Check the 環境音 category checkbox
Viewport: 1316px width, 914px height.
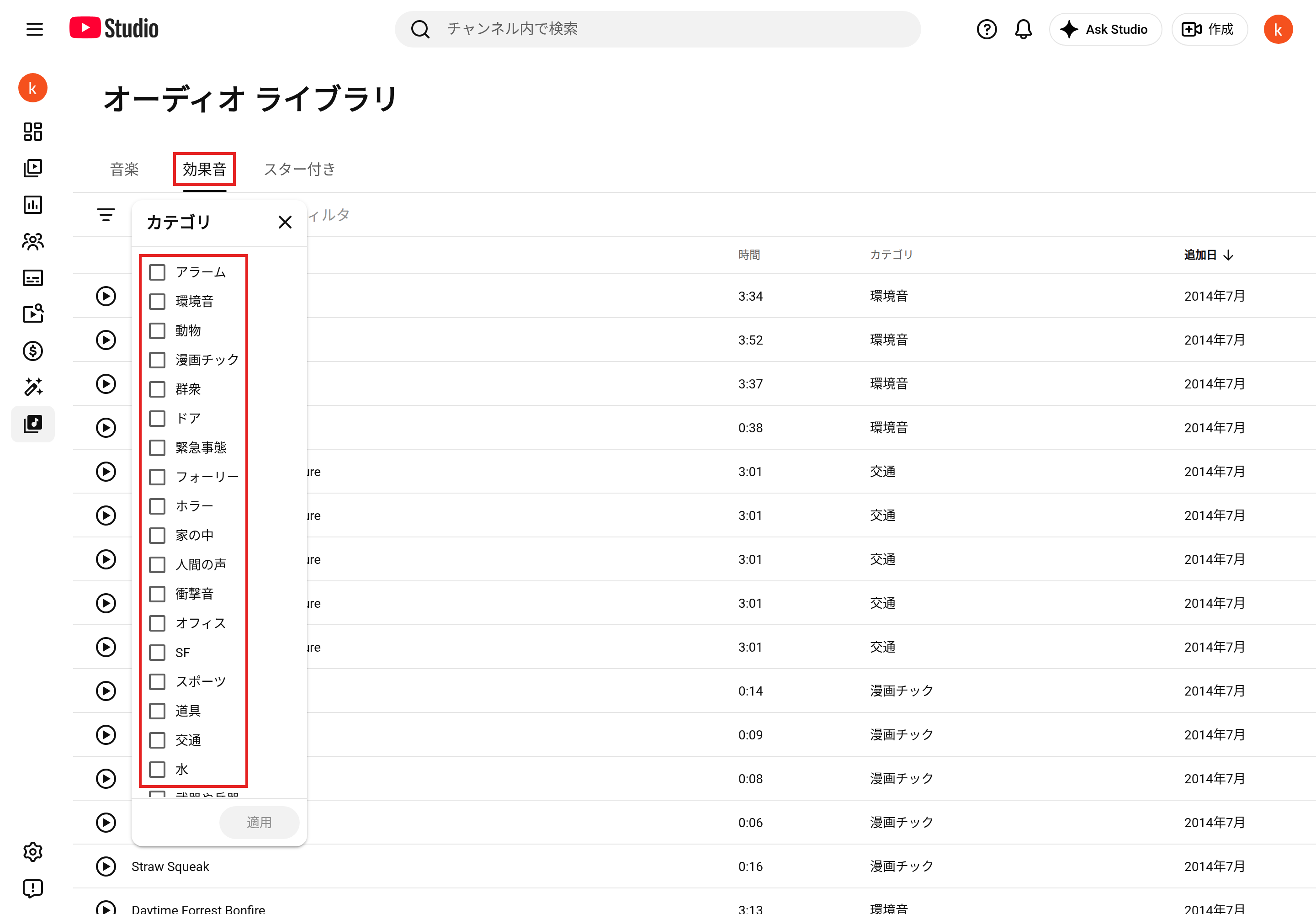click(x=157, y=301)
